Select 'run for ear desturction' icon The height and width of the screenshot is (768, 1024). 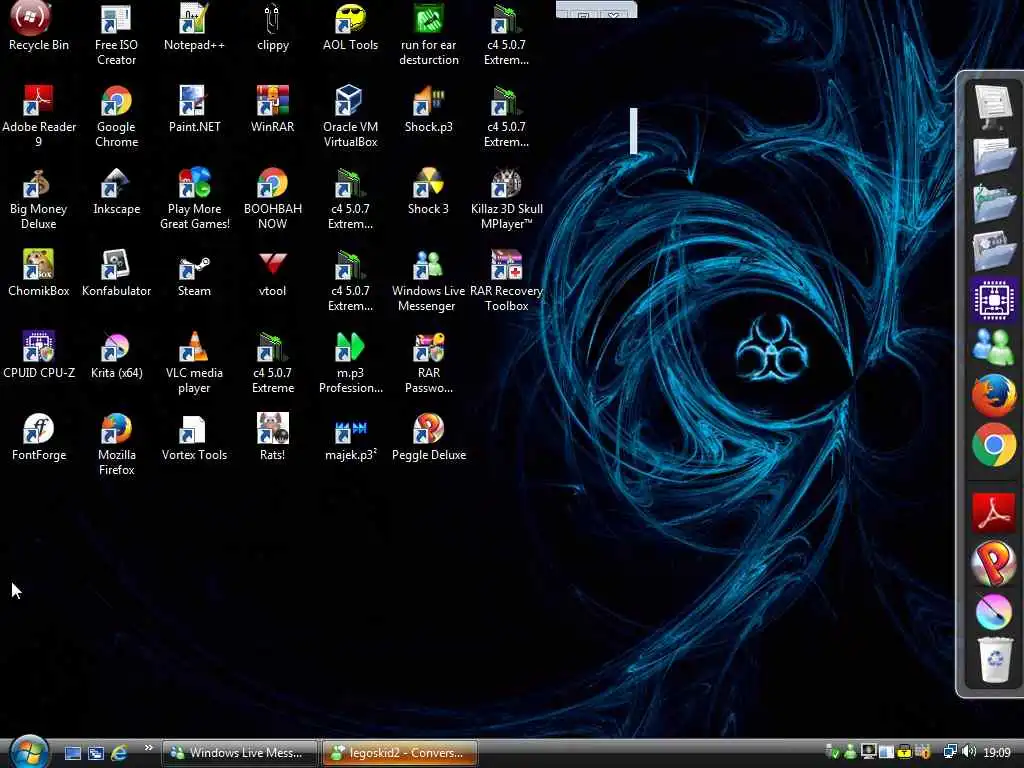point(428,33)
